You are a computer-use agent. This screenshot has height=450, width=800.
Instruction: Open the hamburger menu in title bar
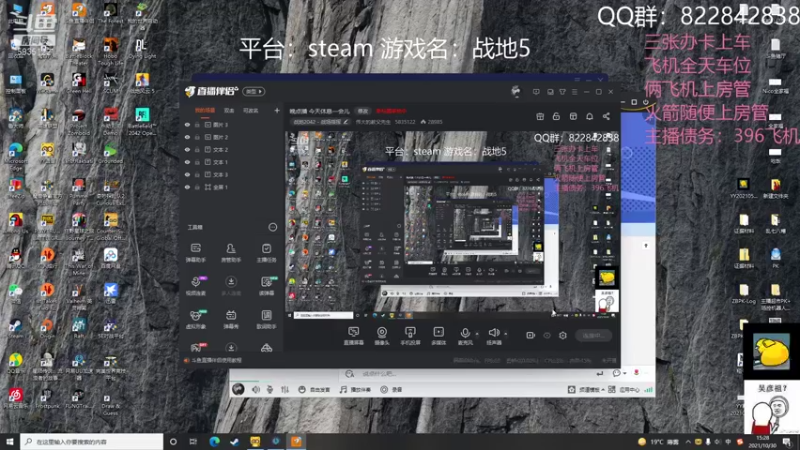(574, 92)
